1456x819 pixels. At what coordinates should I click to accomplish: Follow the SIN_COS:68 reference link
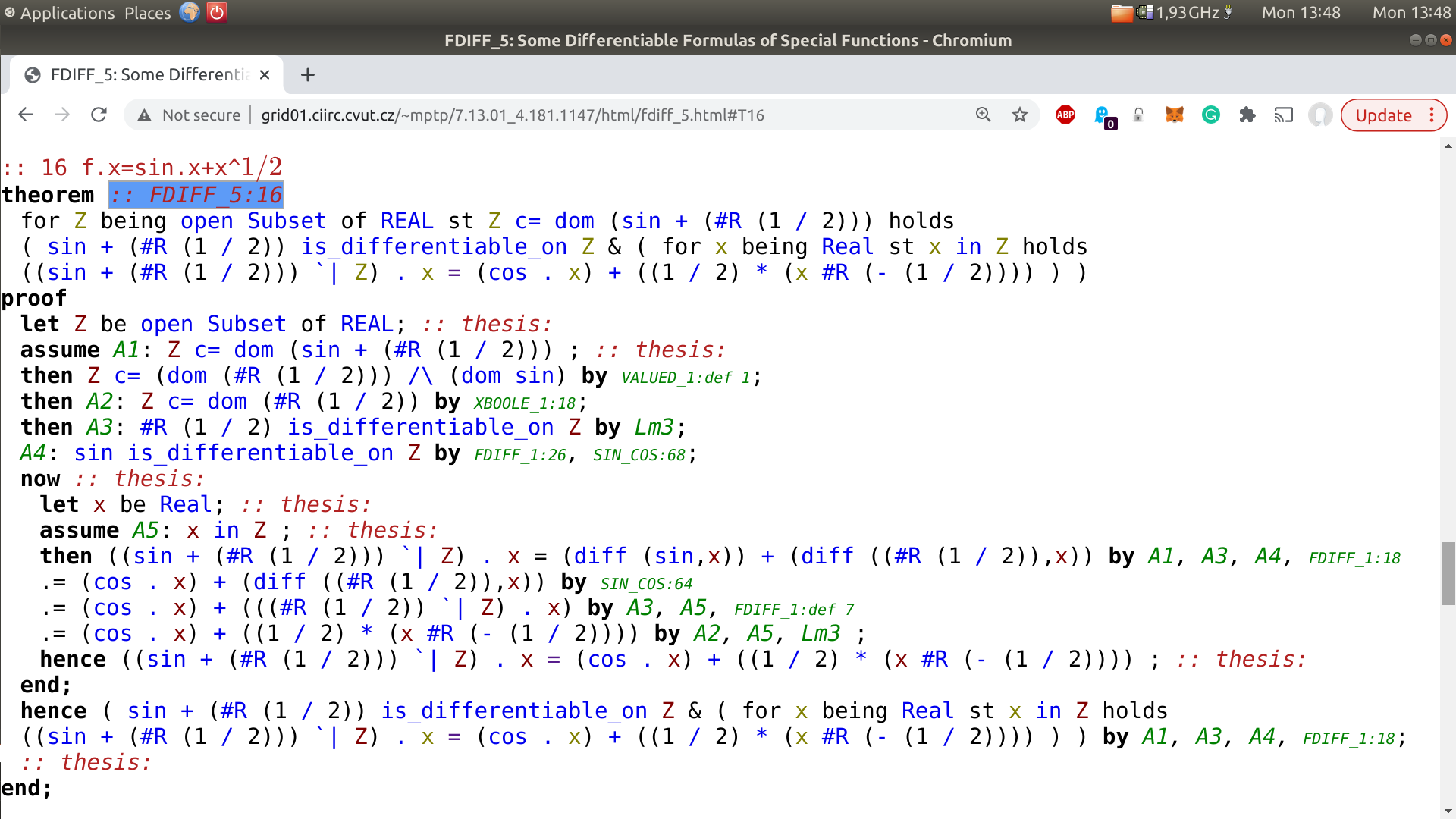(639, 455)
